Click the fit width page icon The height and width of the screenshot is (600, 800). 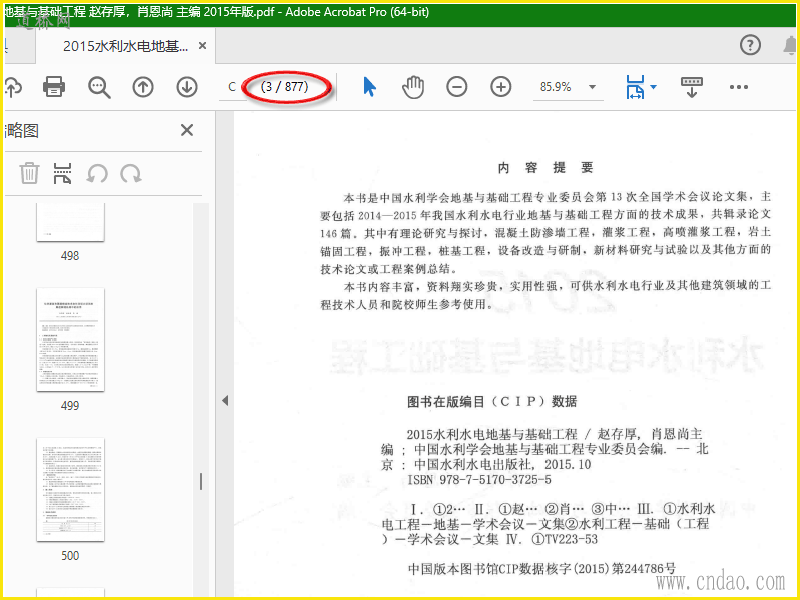pos(635,87)
